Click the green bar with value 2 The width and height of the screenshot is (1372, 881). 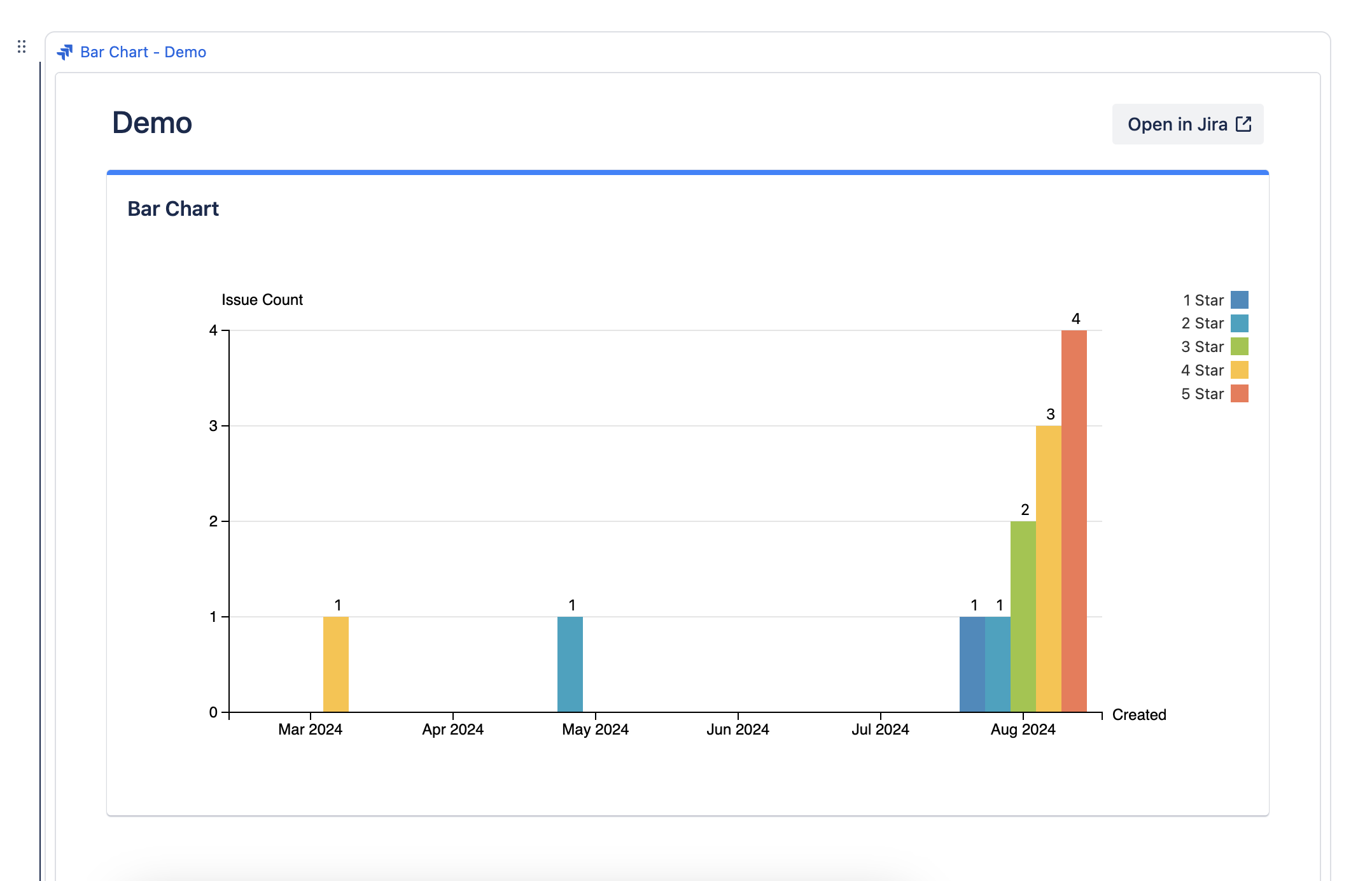click(x=1023, y=616)
